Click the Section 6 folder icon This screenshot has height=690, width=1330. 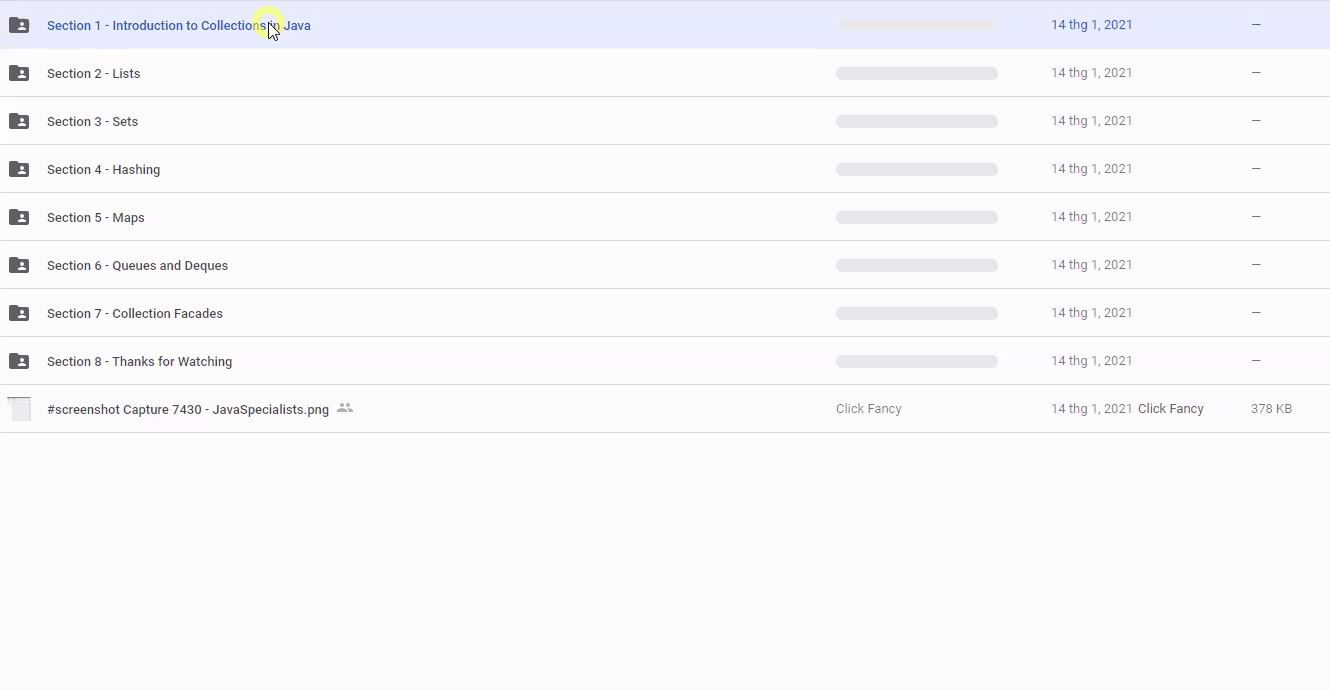(19, 265)
